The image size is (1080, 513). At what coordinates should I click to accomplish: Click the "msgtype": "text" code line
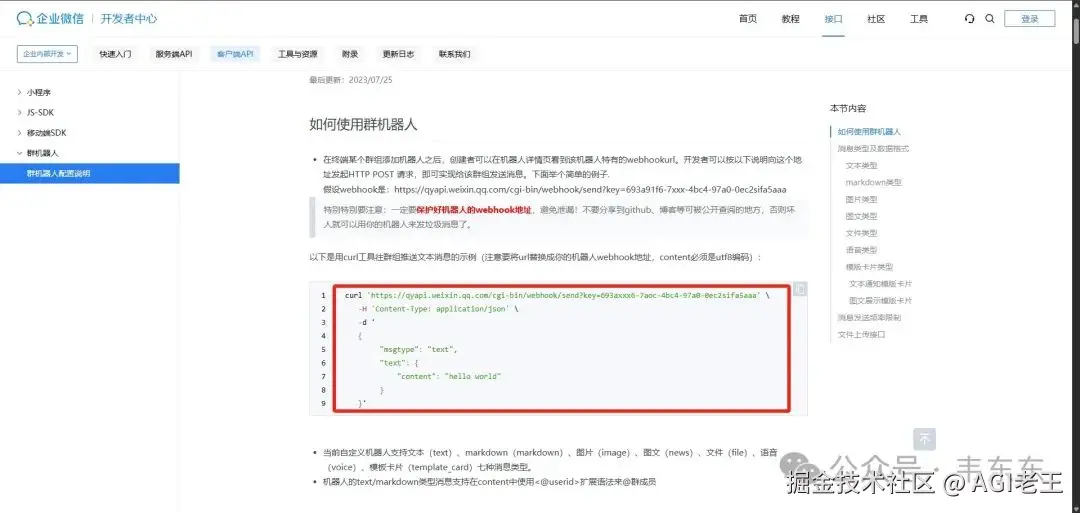(x=418, y=349)
